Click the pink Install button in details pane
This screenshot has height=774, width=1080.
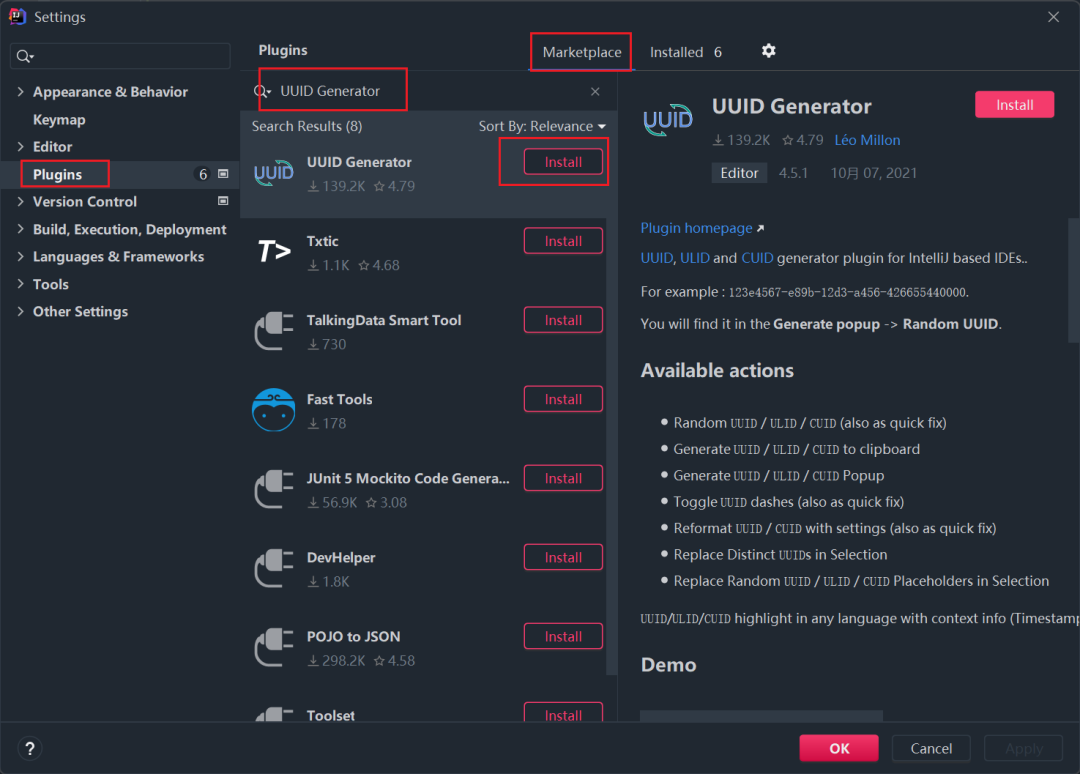1014,105
